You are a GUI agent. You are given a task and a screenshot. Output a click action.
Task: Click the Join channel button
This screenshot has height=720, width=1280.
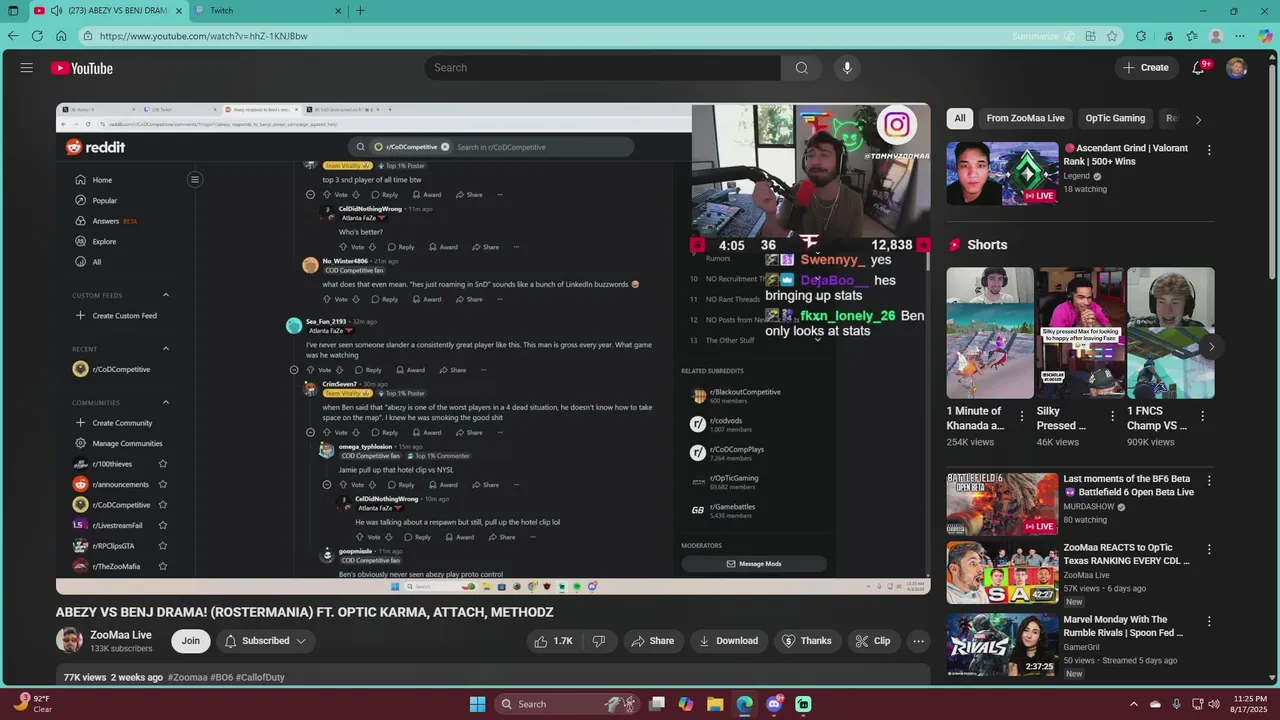(x=190, y=641)
